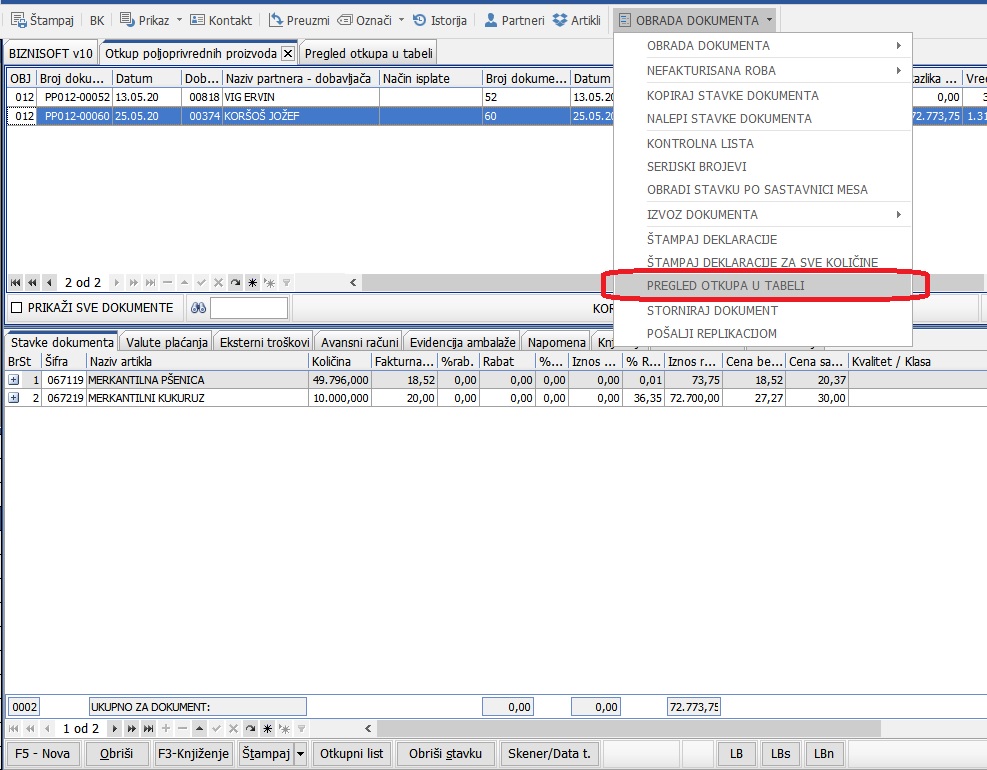Screen dimensions: 987x770
Task: Click the F5 - Nova button
Action: coord(42,754)
